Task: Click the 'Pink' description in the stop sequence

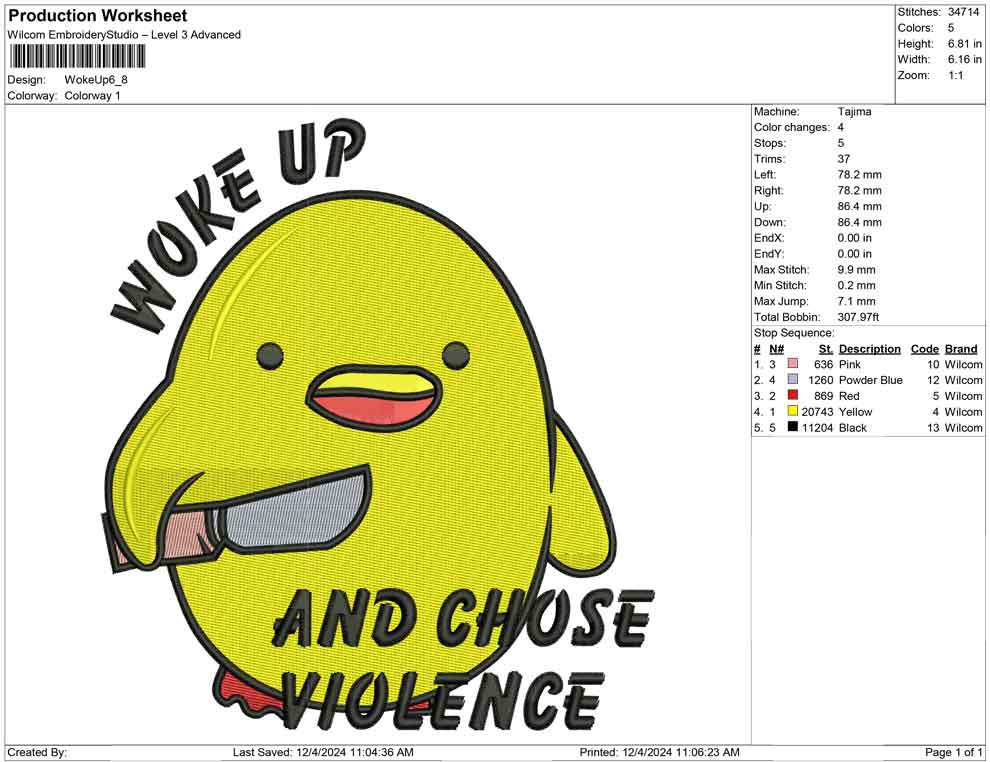Action: [849, 364]
